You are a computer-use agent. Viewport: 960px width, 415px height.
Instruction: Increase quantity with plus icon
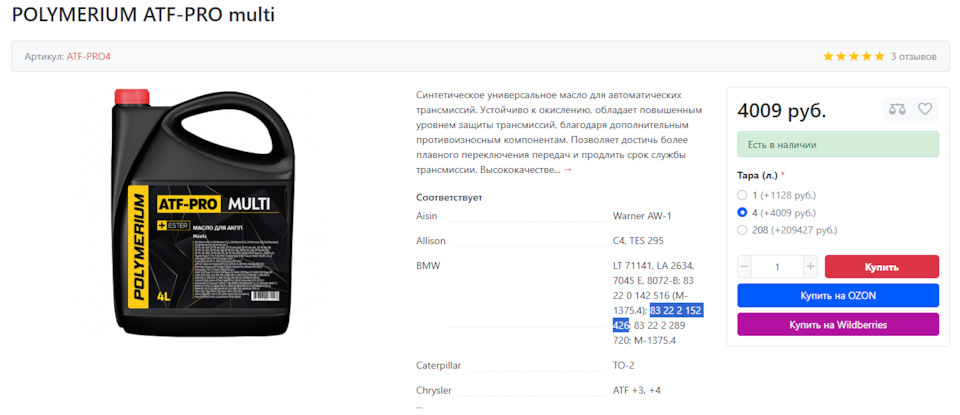point(811,267)
